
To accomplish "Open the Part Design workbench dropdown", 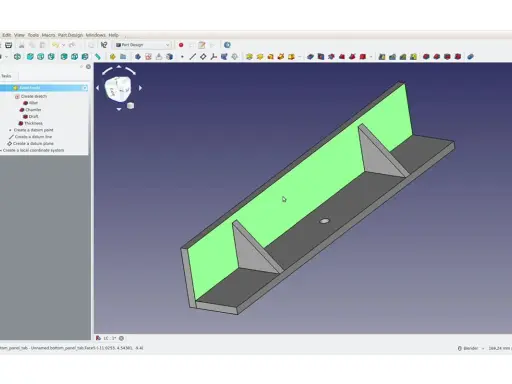I will (x=143, y=45).
